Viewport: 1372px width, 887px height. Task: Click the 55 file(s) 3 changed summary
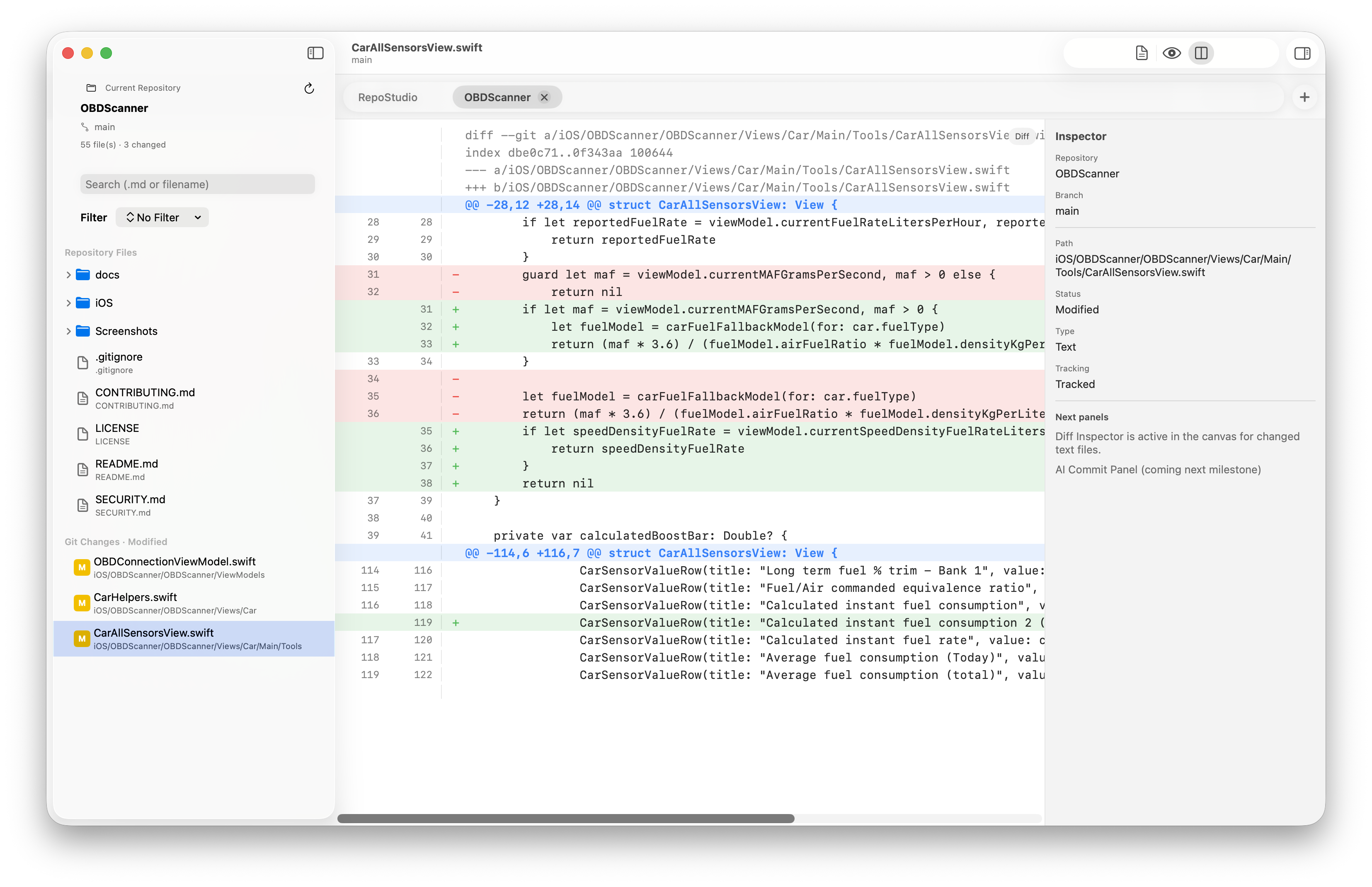click(123, 145)
